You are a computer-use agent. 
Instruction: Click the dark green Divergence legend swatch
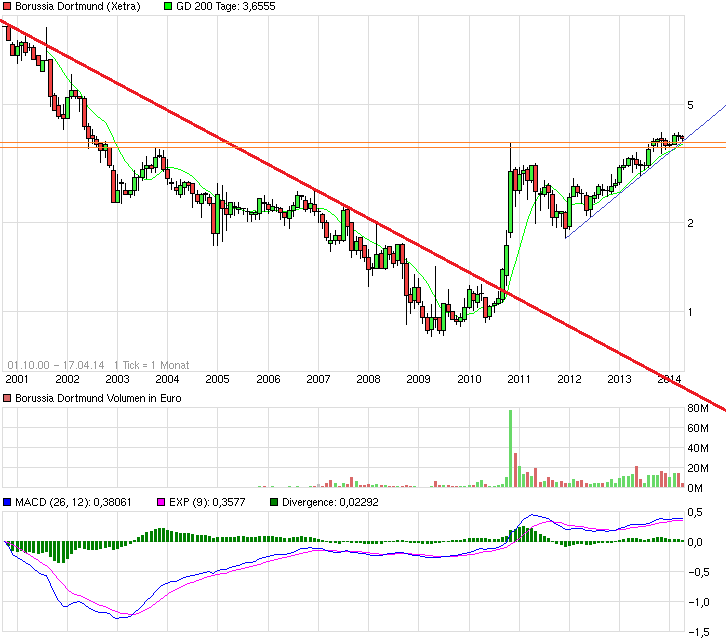274,502
